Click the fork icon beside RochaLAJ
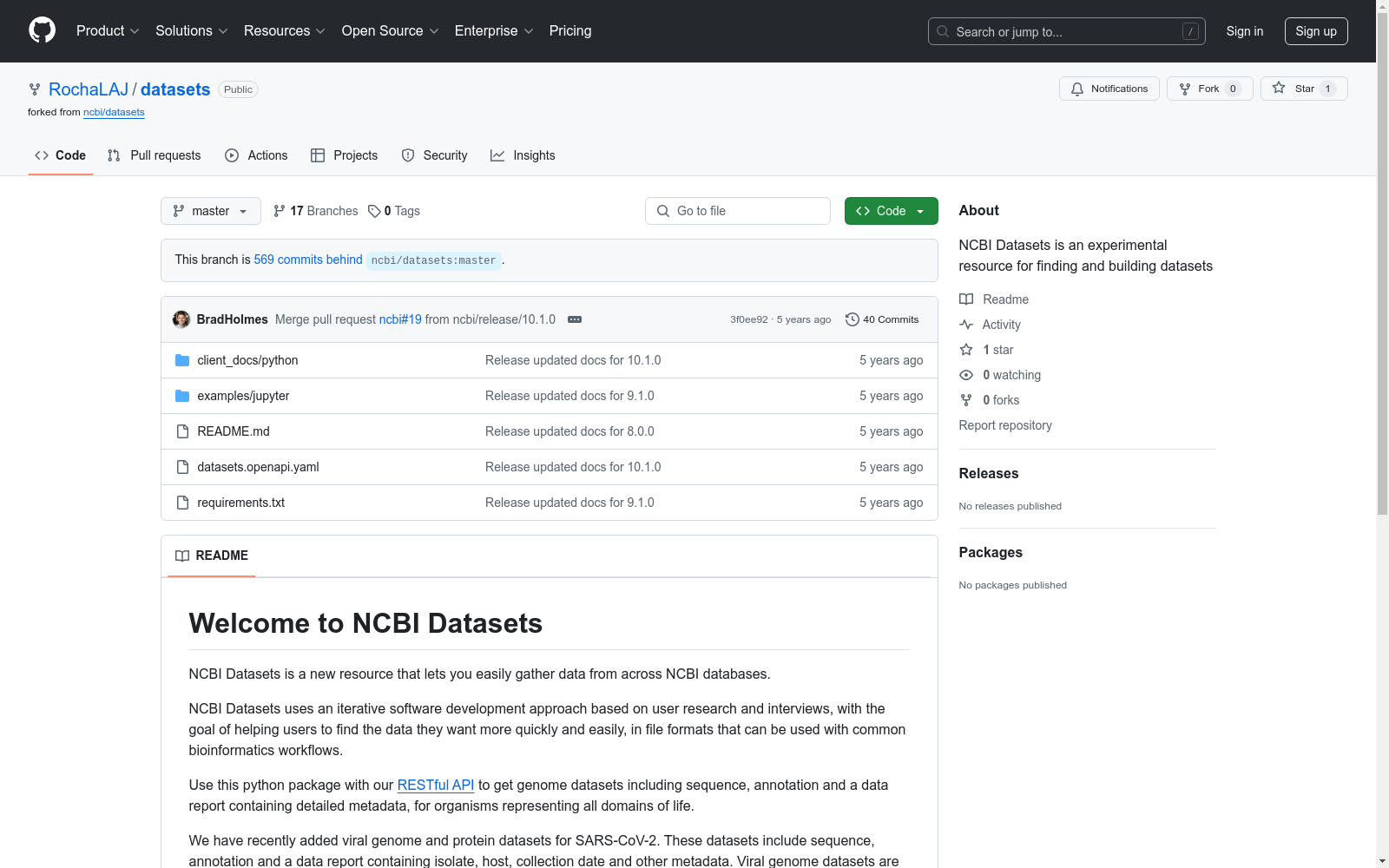This screenshot has width=1389, height=868. click(x=35, y=89)
